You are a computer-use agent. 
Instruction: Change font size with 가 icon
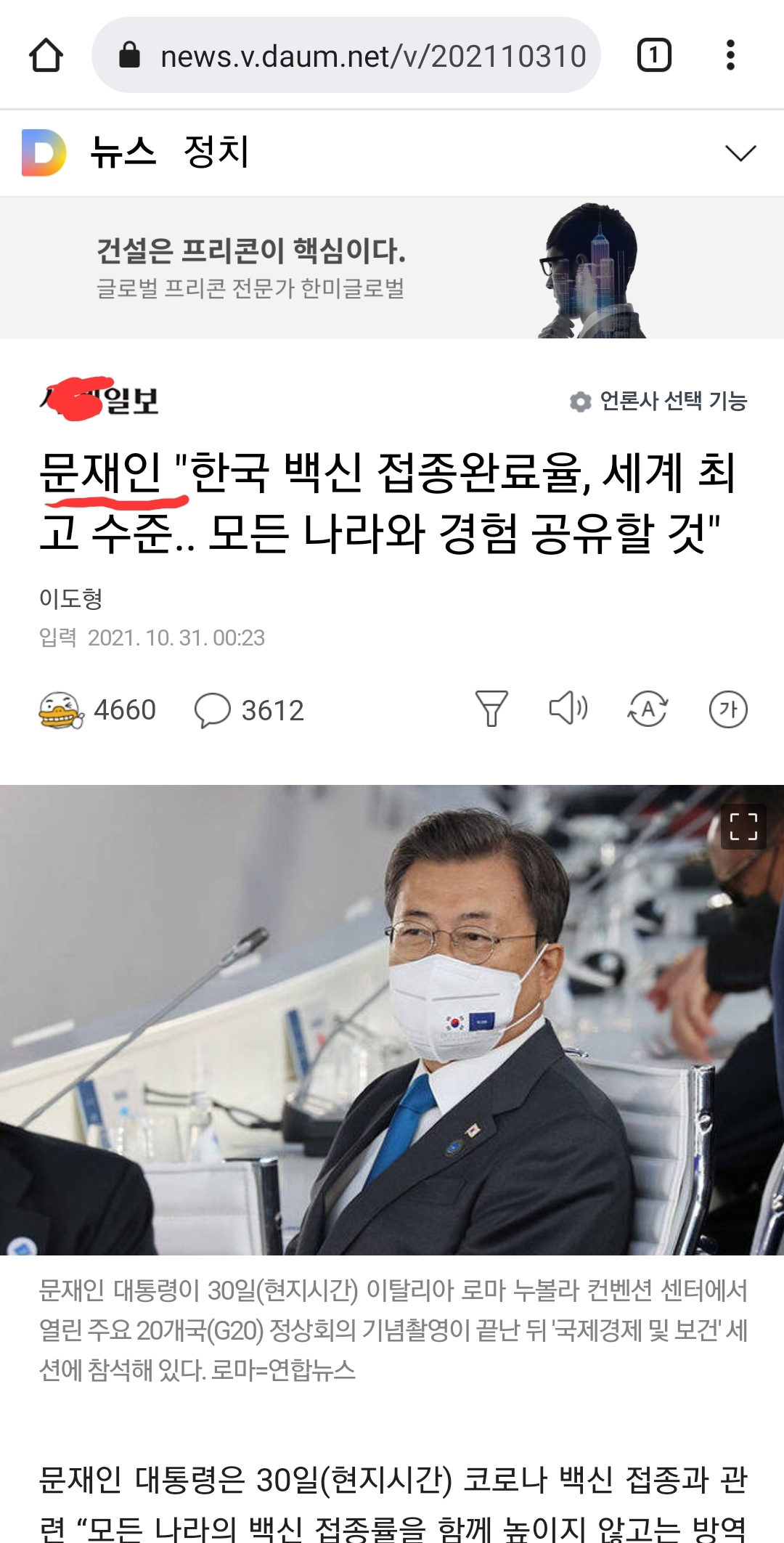(x=728, y=709)
